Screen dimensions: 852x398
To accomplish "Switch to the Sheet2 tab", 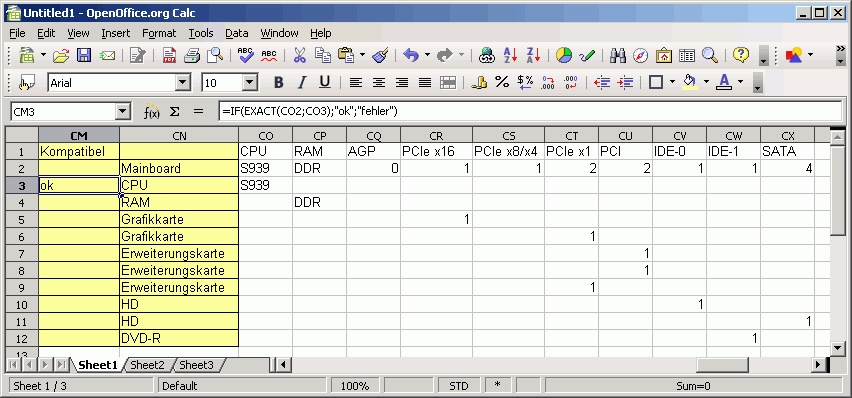I will pos(147,365).
